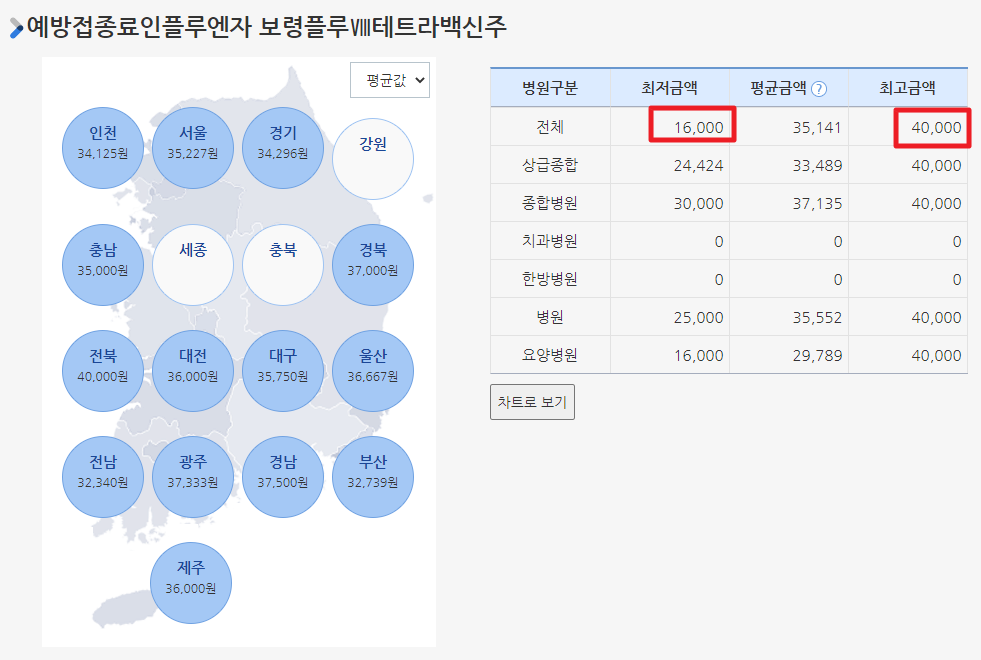Select the 전북 region circle
This screenshot has width=981, height=660.
[x=103, y=370]
